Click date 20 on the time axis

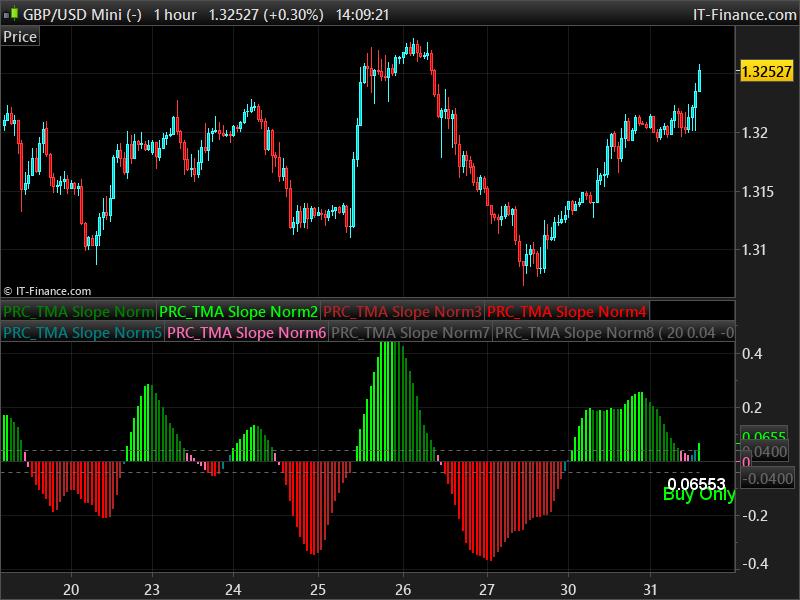click(x=71, y=589)
